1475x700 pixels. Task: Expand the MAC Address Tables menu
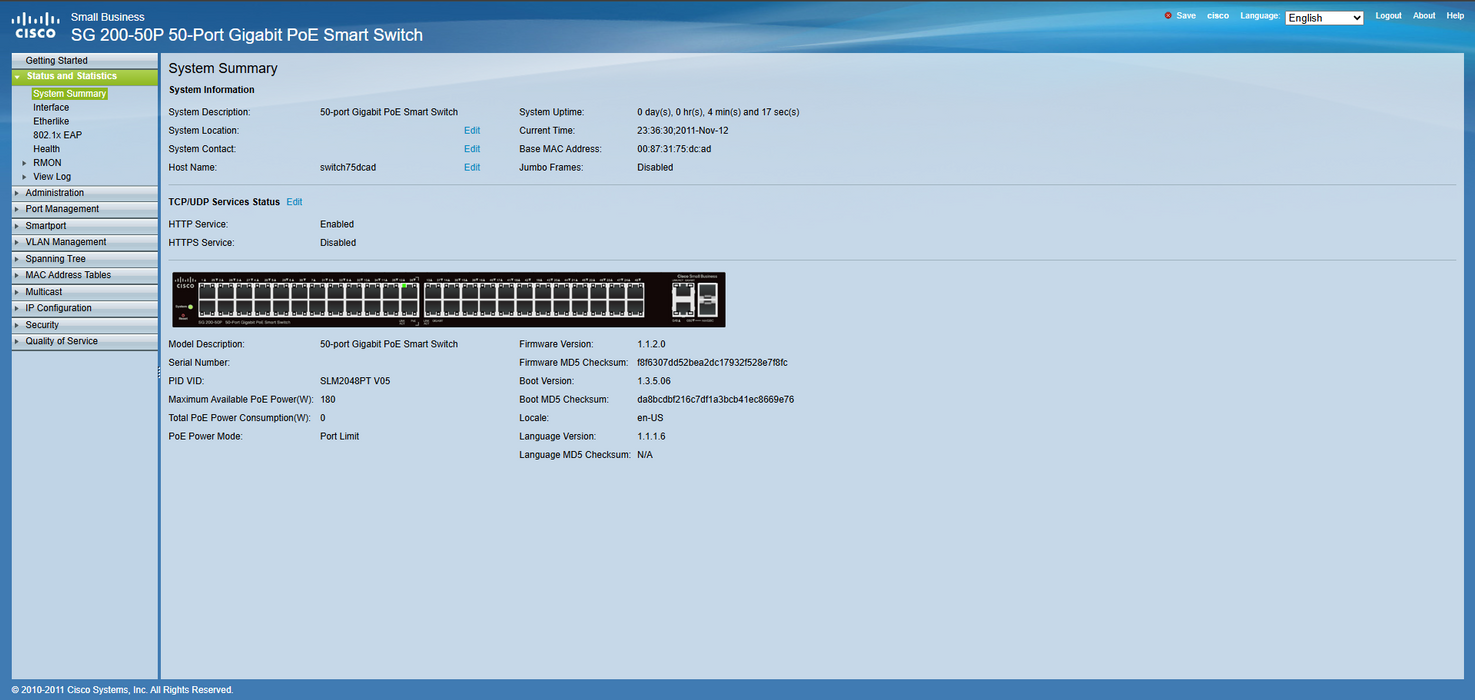pyautogui.click(x=84, y=275)
